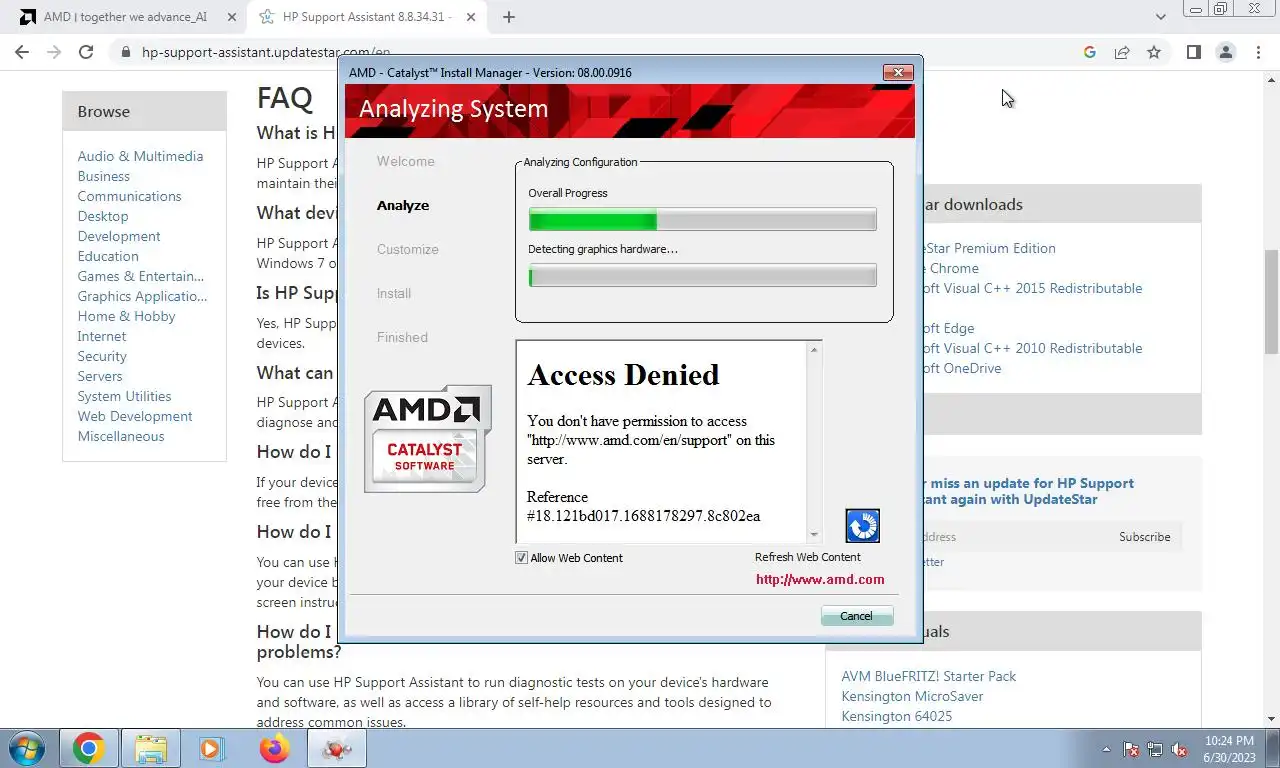Image resolution: width=1280 pixels, height=768 pixels.
Task: Open the http://www.amd.com link
Action: point(820,579)
